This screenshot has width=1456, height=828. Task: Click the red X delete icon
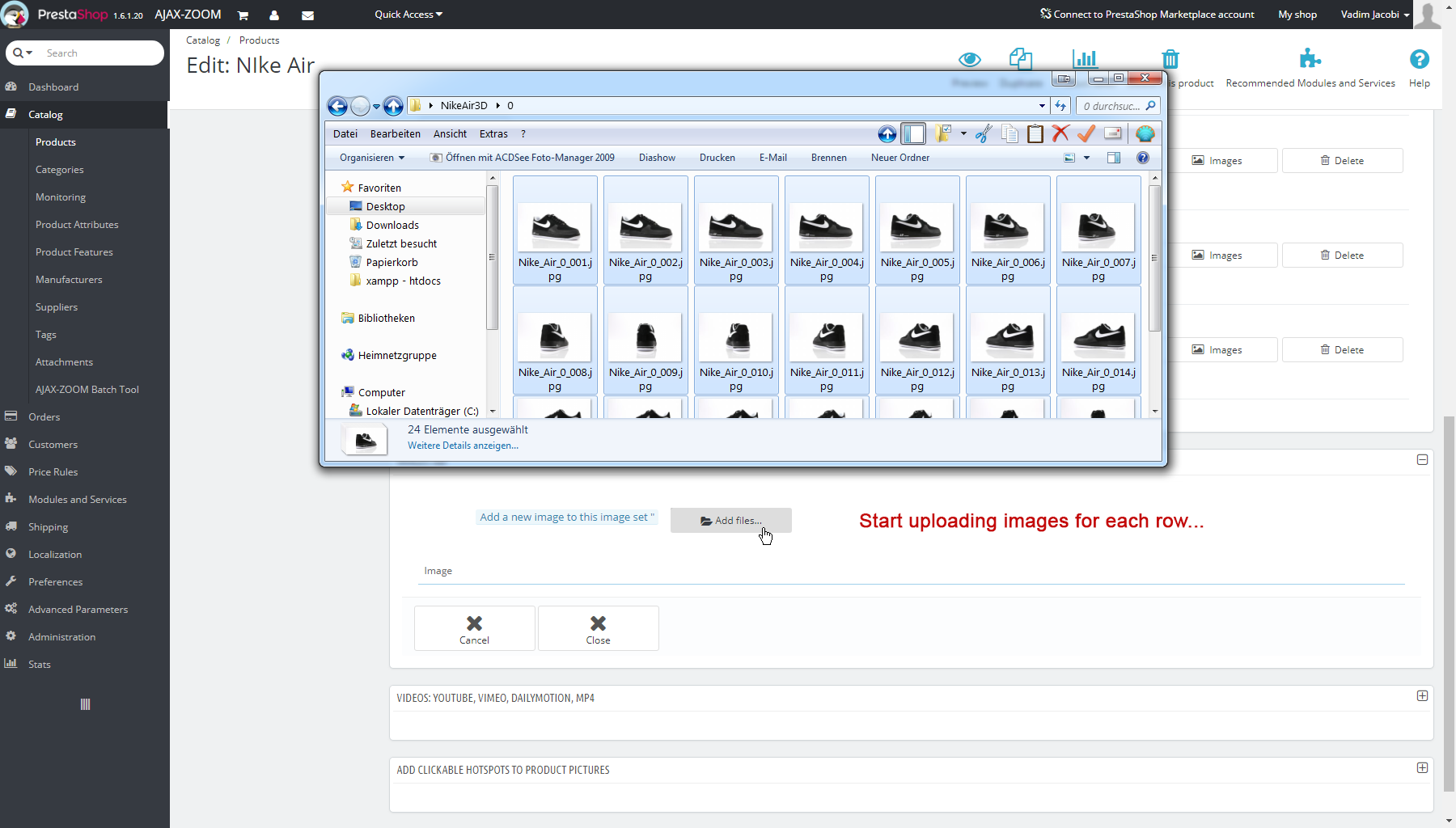(x=1060, y=133)
